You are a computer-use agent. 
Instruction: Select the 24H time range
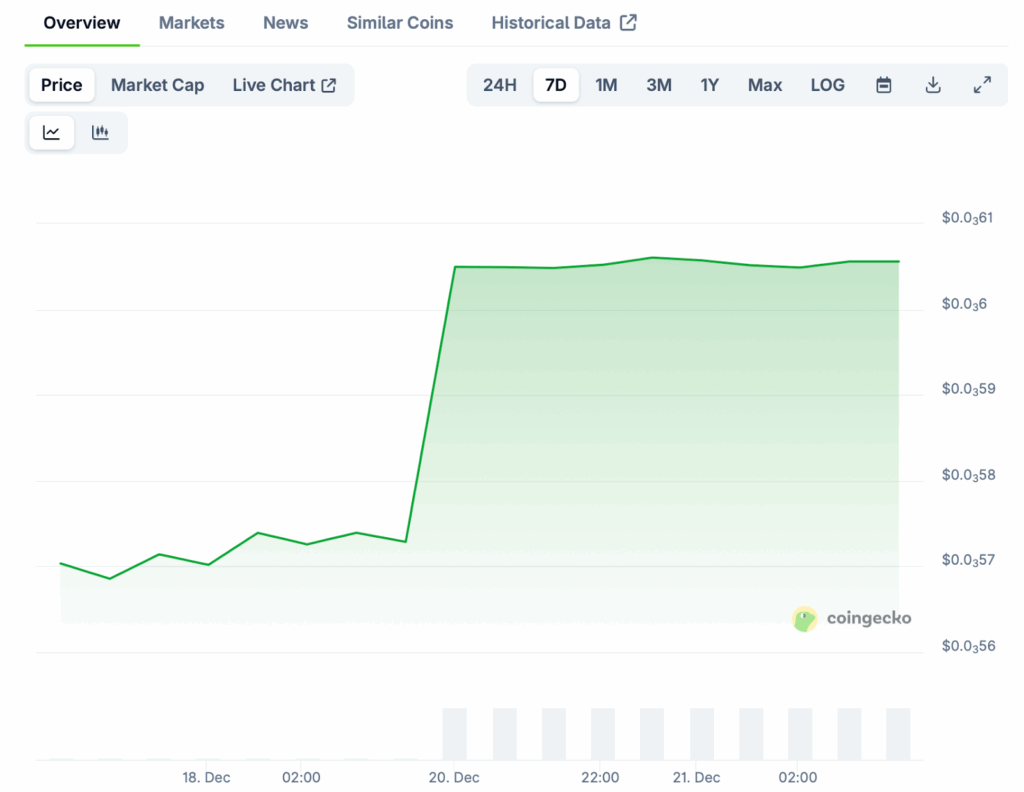(x=499, y=85)
